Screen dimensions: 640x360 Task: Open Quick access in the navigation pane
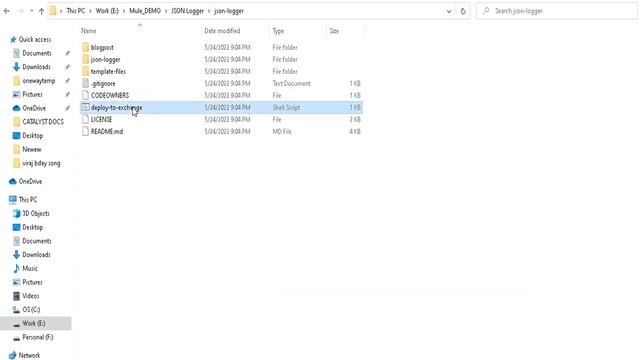tap(35, 40)
